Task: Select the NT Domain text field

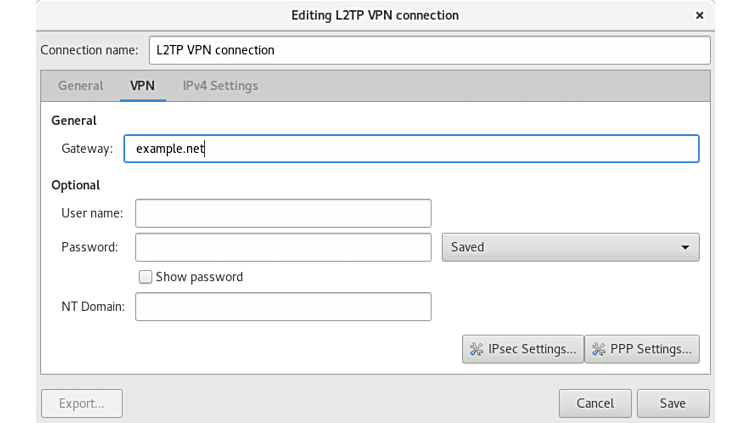Action: (x=283, y=307)
